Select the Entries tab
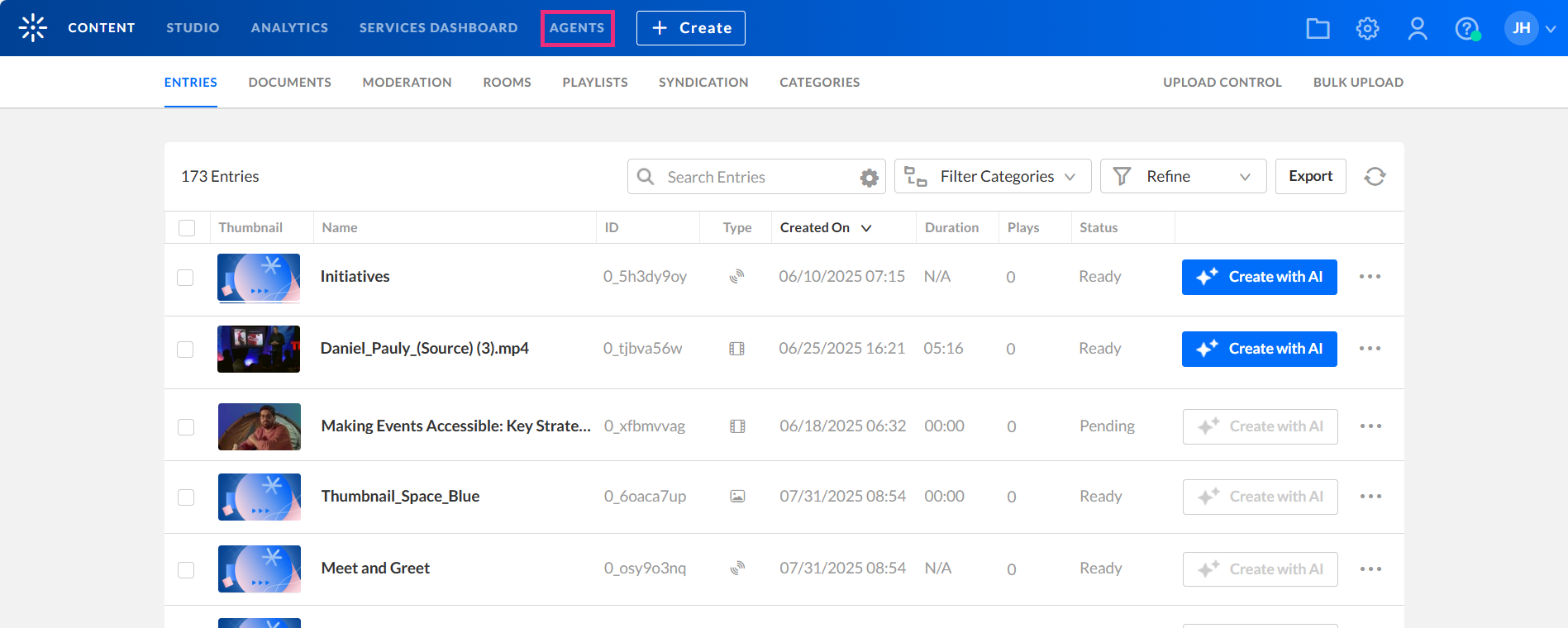This screenshot has height=628, width=1568. (190, 83)
